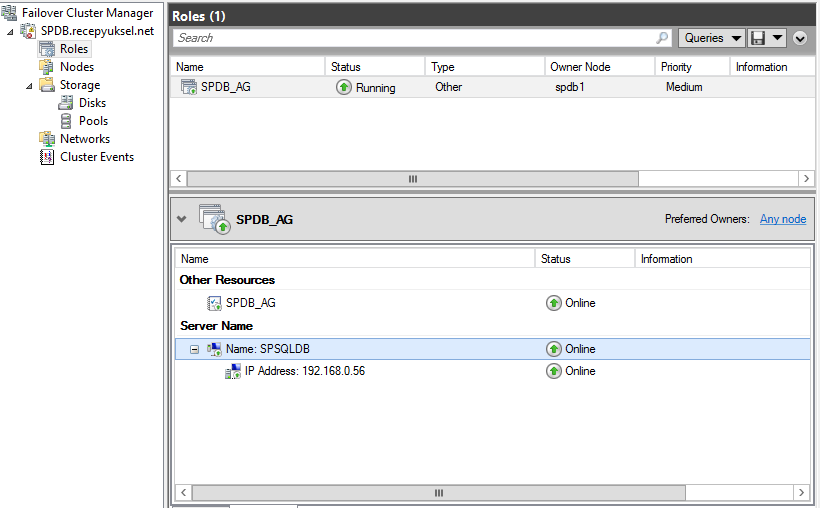
Task: Click the owner node cell spdb1
Action: pos(570,87)
